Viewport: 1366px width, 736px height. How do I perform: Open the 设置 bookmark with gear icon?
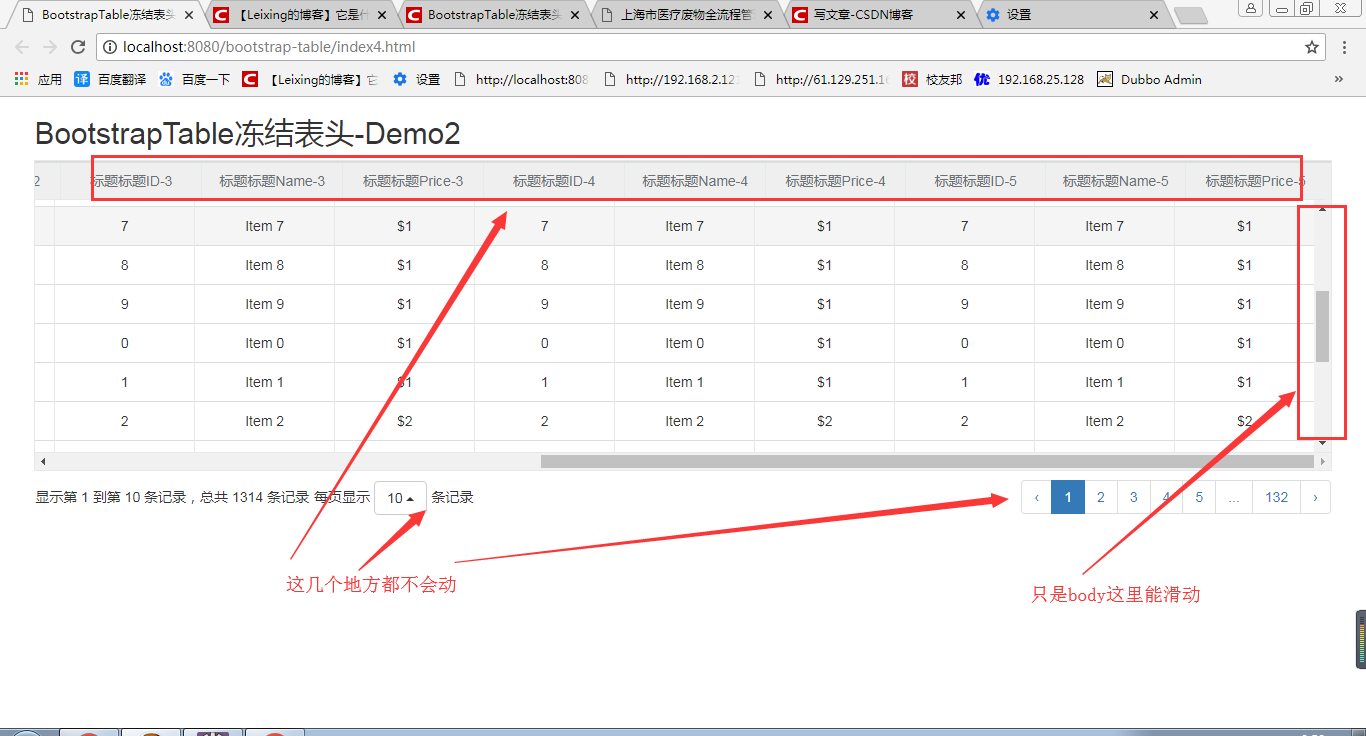click(x=416, y=79)
